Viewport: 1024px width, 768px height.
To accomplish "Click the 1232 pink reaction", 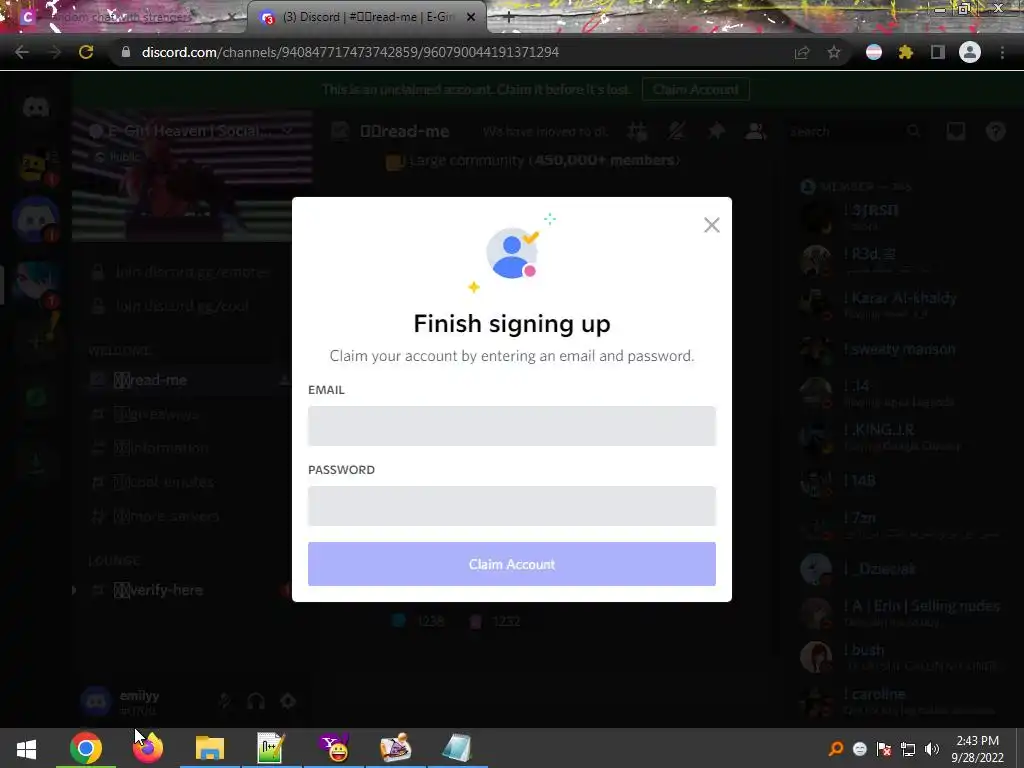I will coord(496,621).
